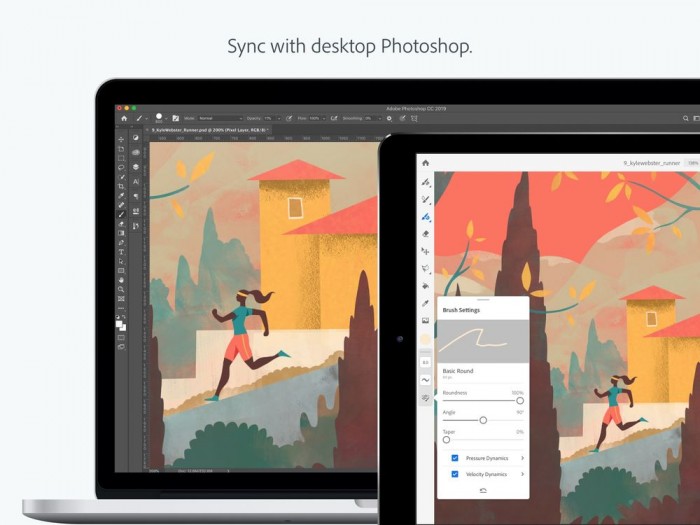Tap the stroke smoothing wave icon on iPad

click(425, 380)
